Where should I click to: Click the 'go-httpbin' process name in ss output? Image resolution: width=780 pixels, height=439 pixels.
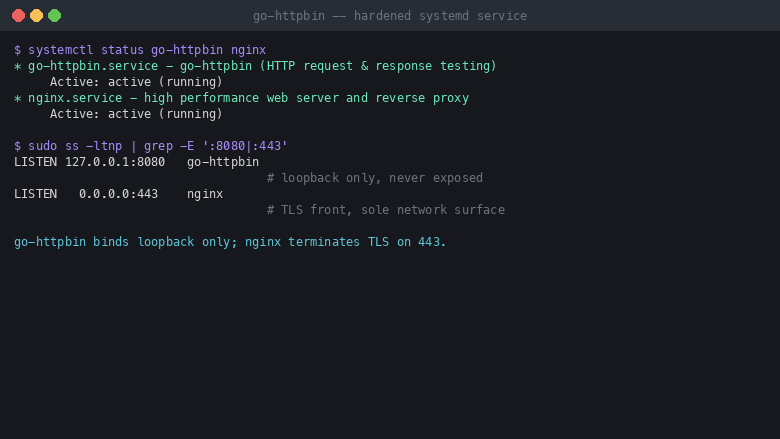tap(223, 162)
